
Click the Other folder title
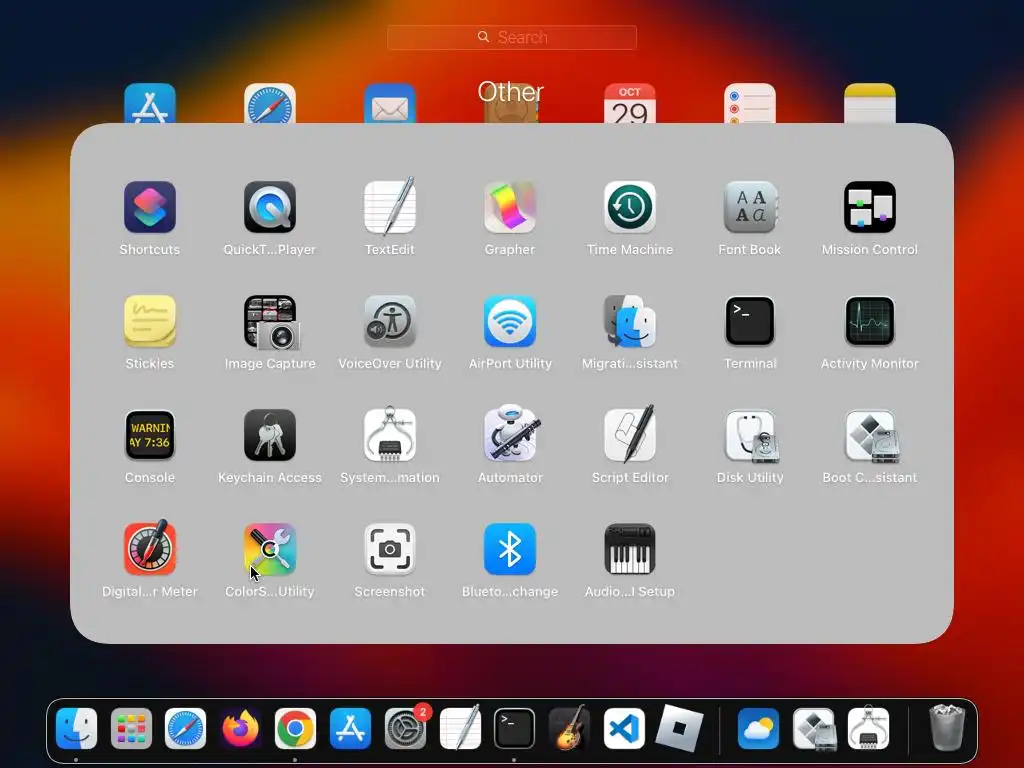511,92
